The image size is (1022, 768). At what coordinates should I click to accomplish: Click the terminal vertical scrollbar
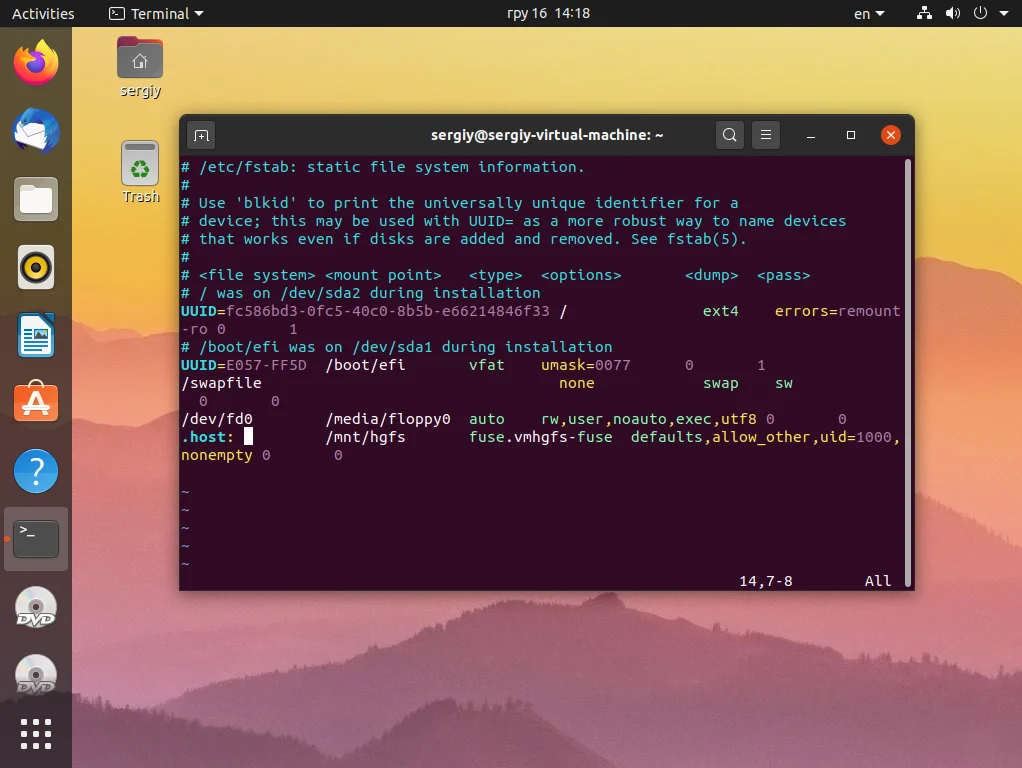point(907,370)
